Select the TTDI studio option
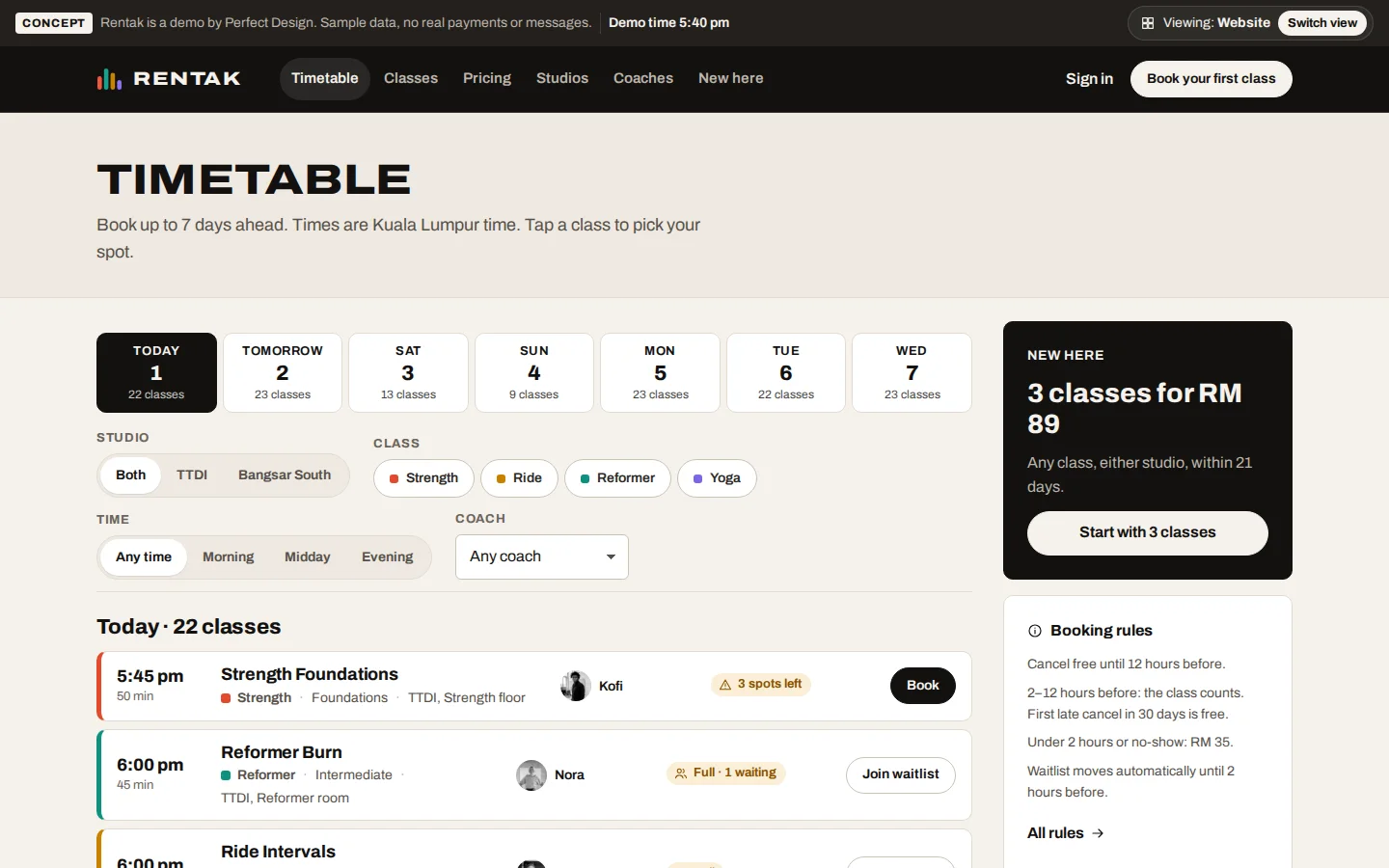 (x=192, y=475)
